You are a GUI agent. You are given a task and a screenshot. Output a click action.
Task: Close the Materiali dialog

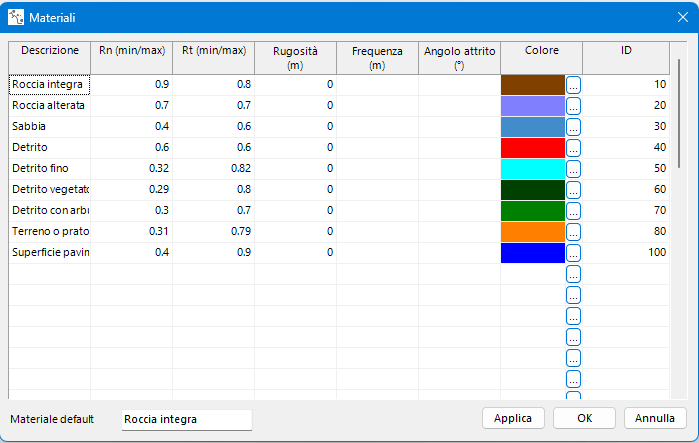(683, 17)
